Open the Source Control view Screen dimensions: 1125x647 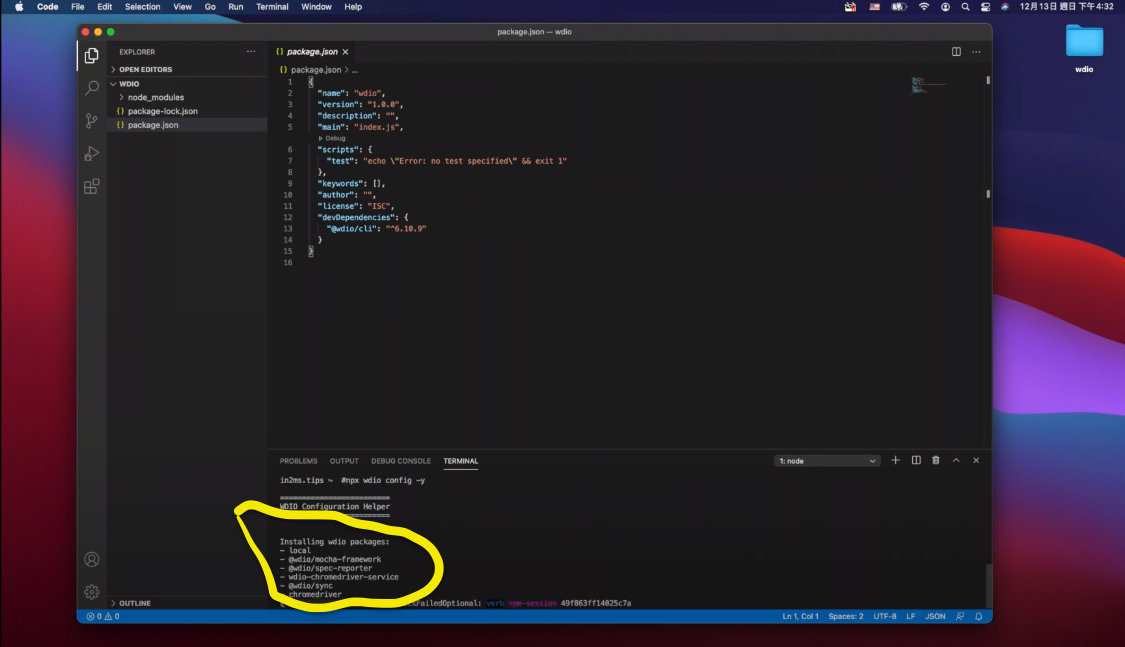tap(91, 121)
